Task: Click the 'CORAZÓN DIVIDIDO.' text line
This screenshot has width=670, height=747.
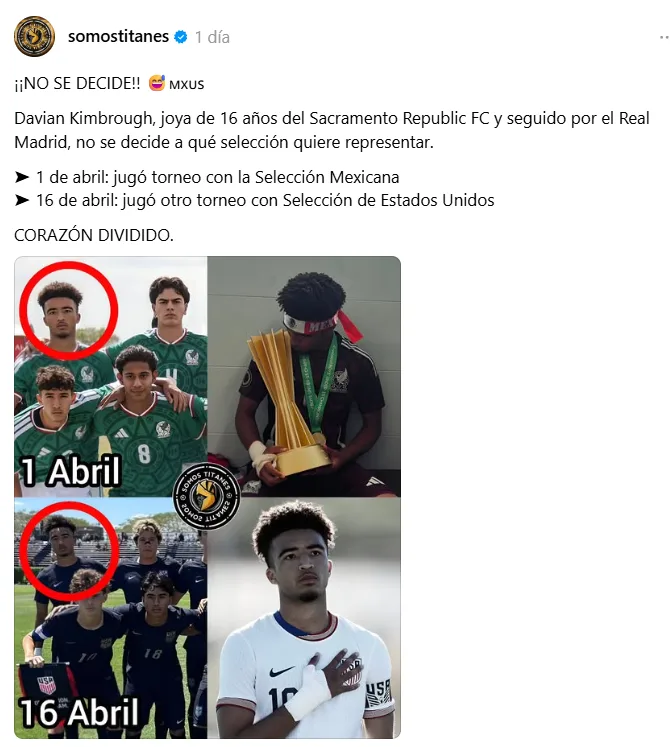Action: (x=94, y=235)
